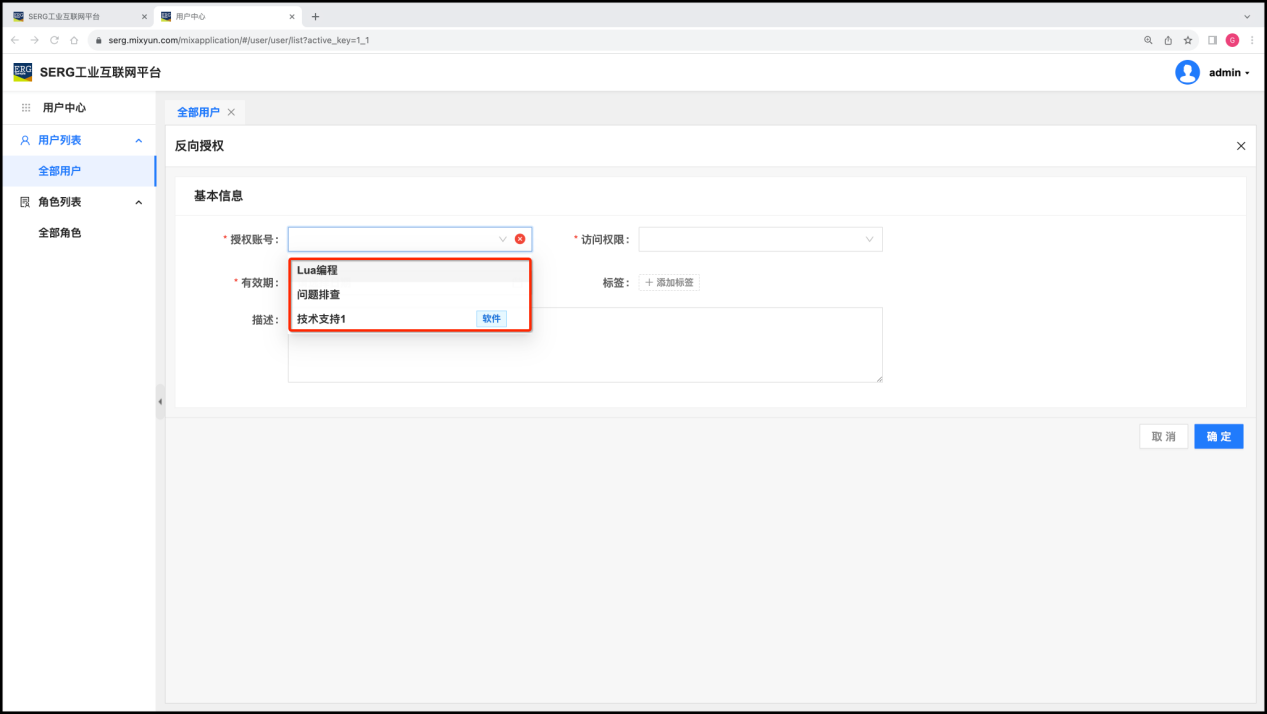Open the browser zoom magnifier icon
Viewport: 1267px width, 714px height.
point(1148,40)
